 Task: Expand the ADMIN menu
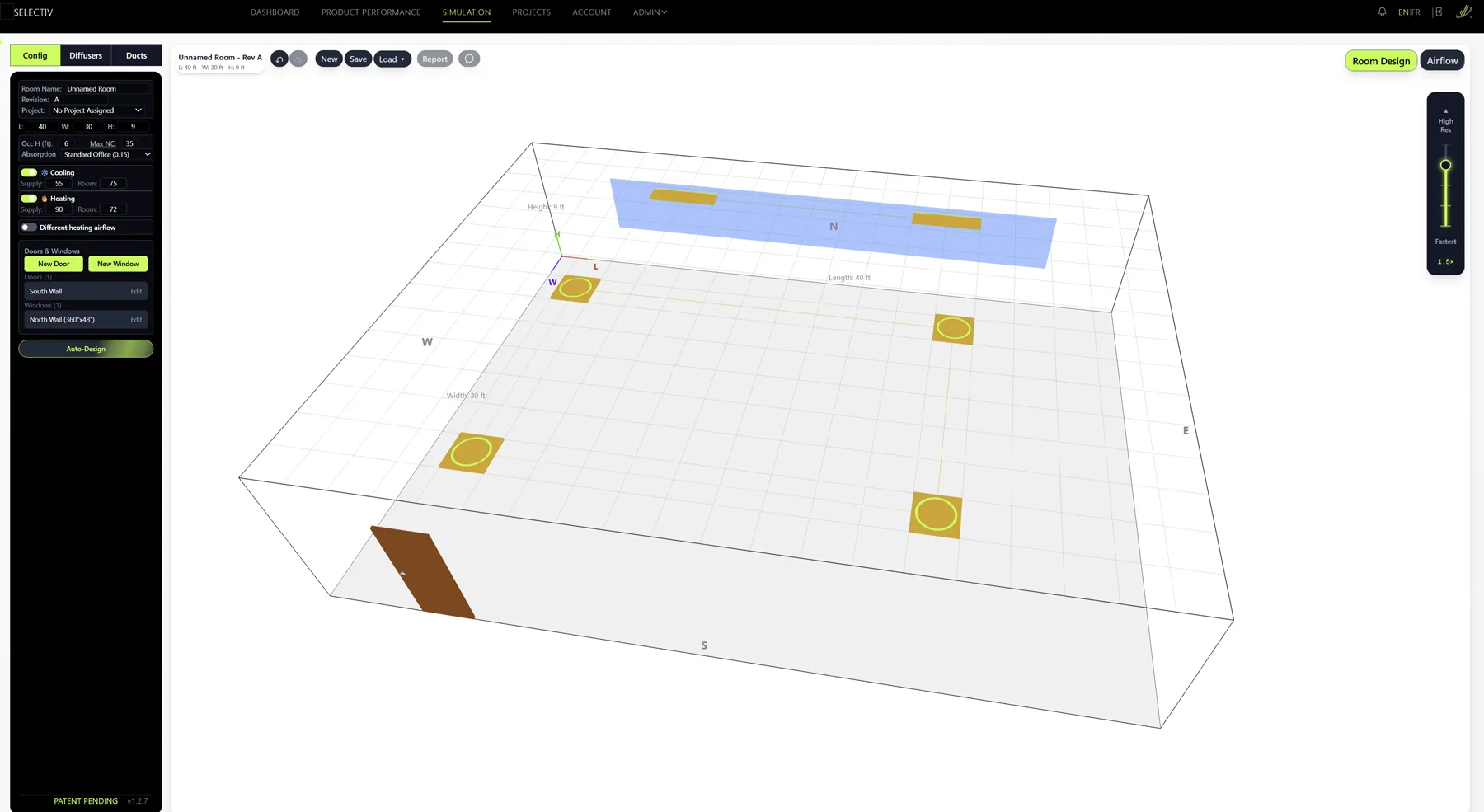click(x=650, y=12)
